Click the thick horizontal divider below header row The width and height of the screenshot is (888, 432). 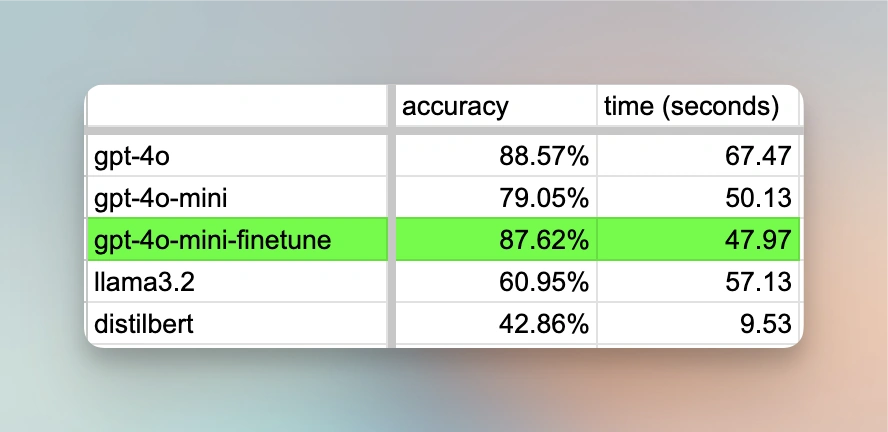[440, 130]
